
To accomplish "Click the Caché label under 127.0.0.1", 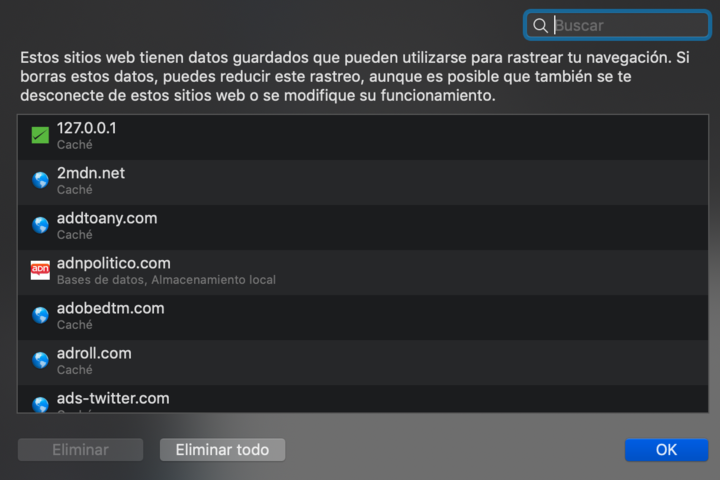I will tap(74, 145).
